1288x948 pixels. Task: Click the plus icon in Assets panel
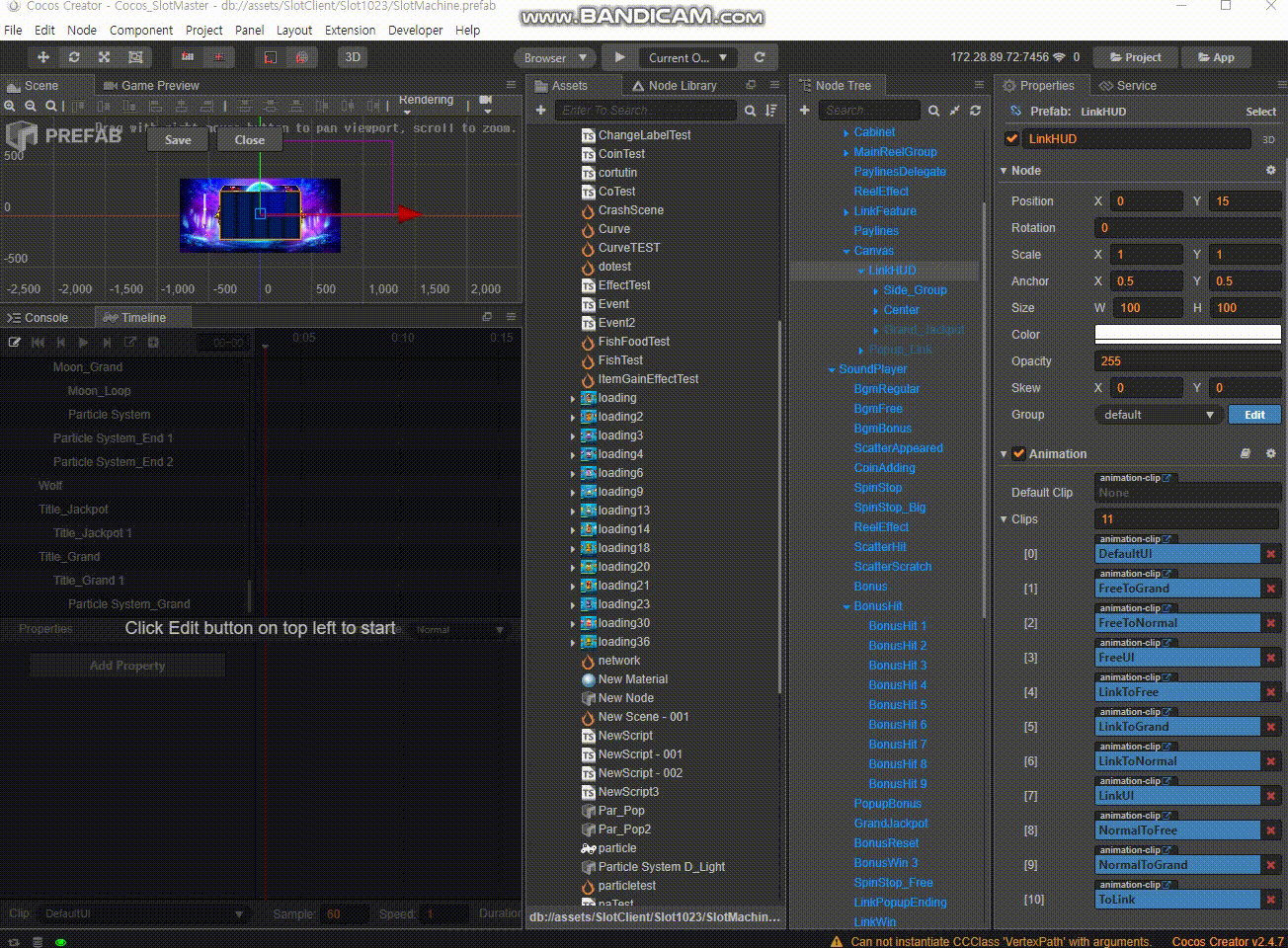(x=540, y=111)
